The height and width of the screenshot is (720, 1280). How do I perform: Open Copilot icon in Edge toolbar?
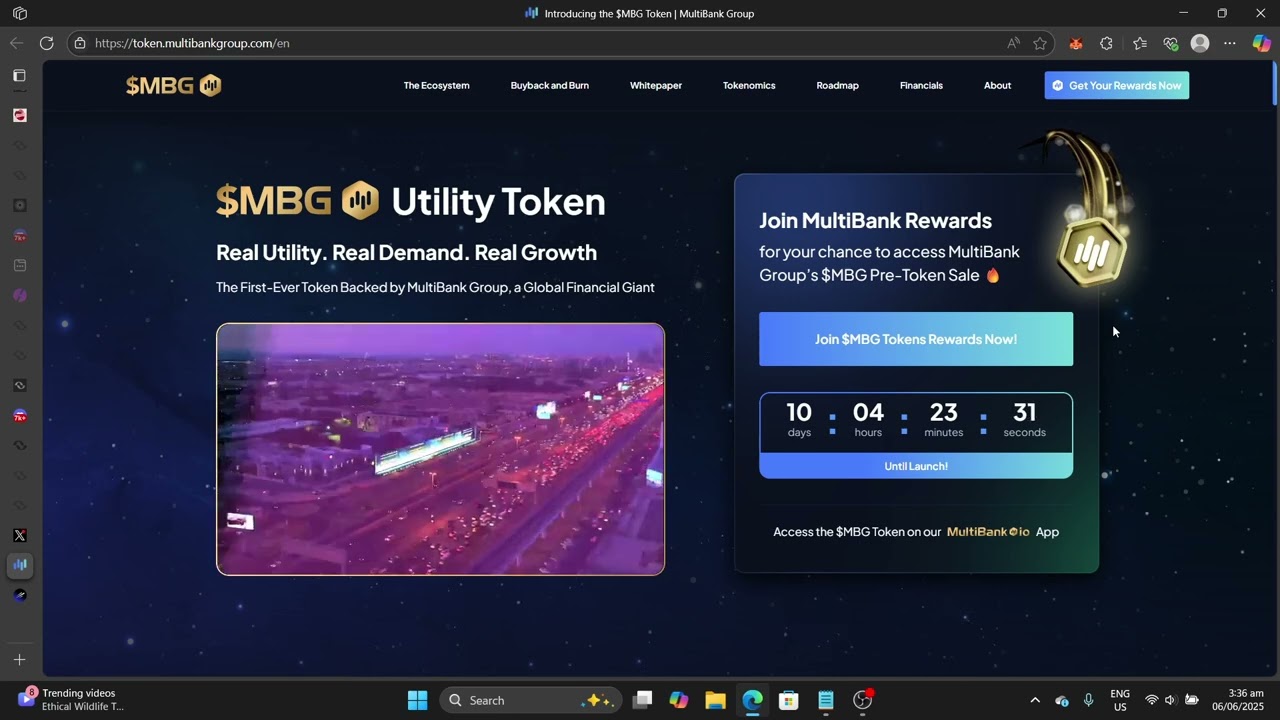1262,43
